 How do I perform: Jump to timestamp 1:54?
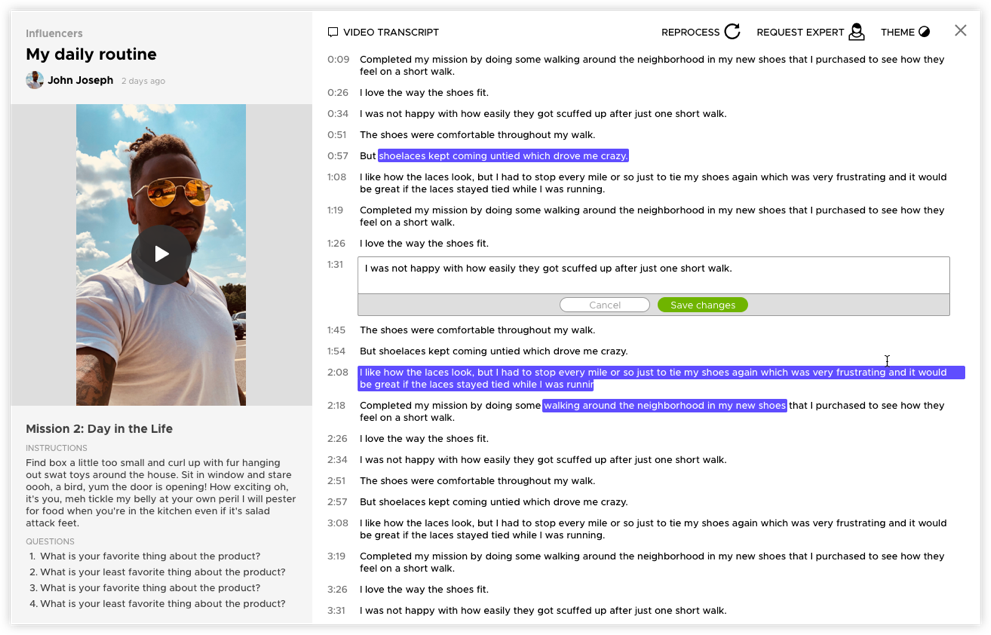(336, 351)
